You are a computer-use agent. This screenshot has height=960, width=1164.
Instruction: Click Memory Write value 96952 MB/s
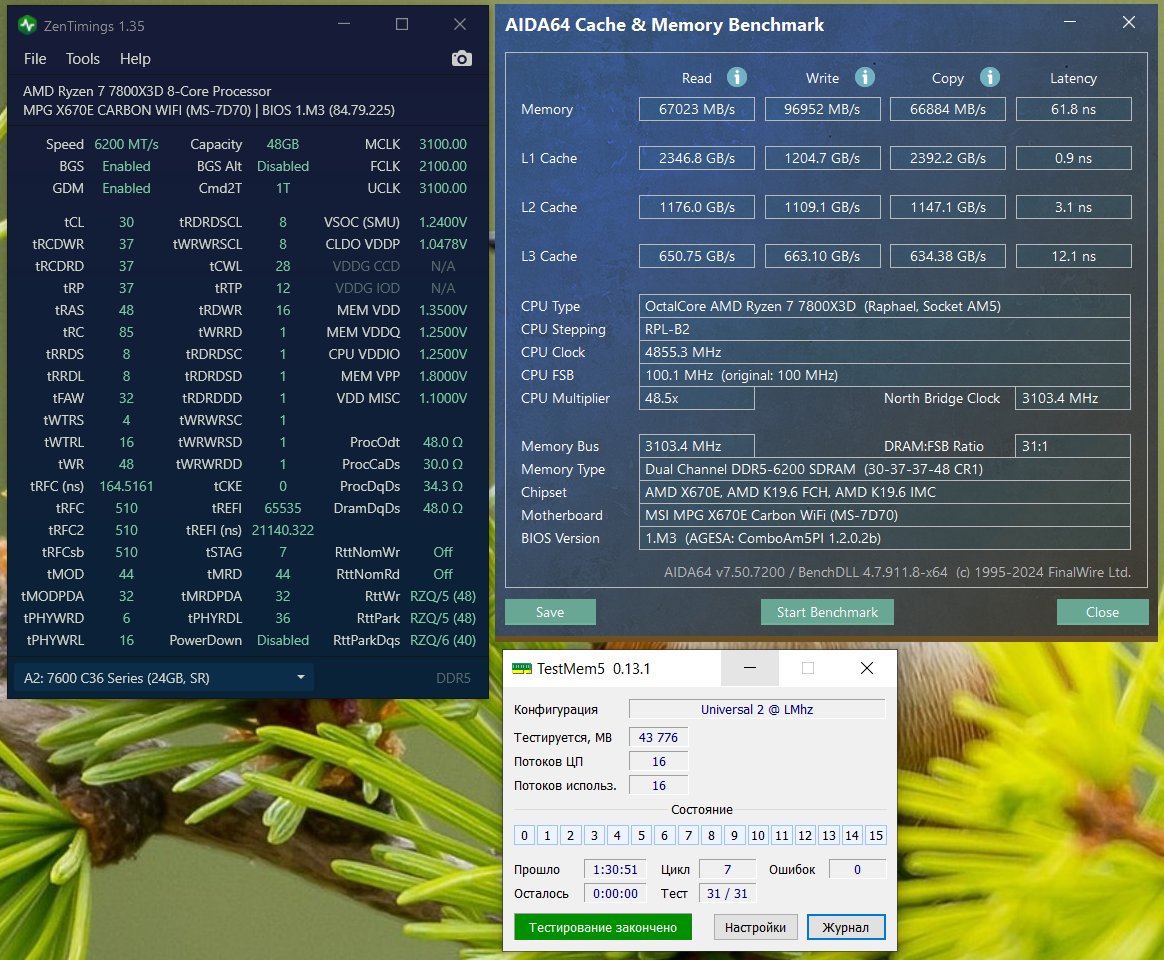[x=823, y=109]
